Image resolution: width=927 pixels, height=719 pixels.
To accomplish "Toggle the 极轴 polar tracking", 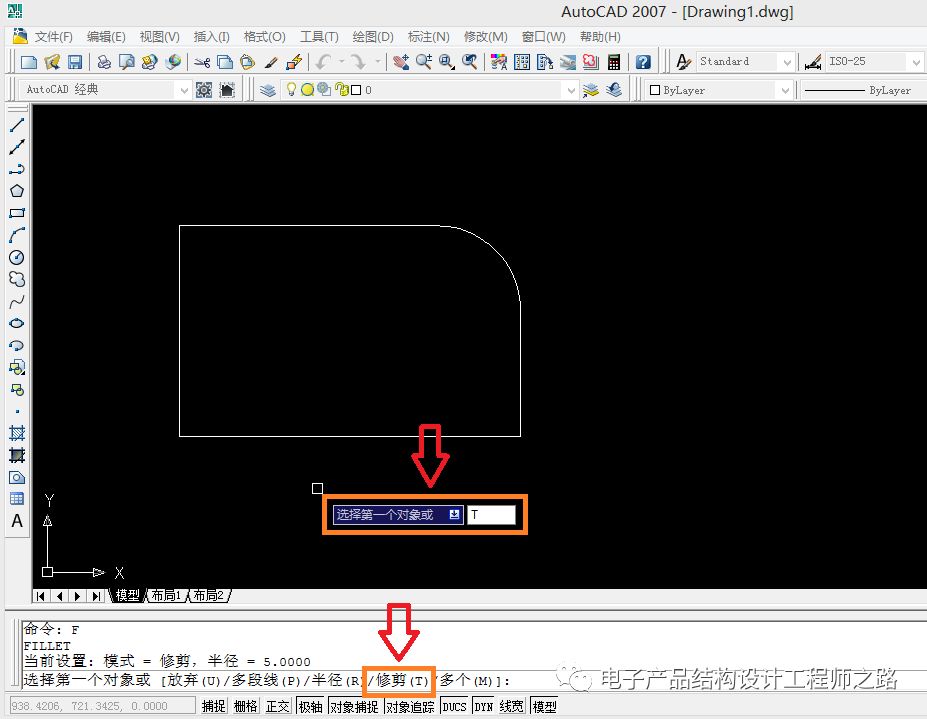I will point(310,706).
